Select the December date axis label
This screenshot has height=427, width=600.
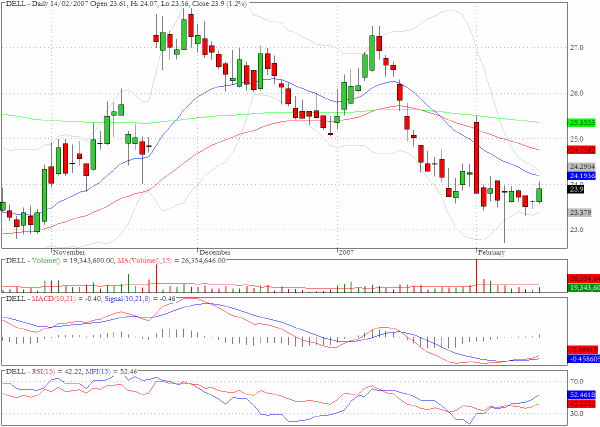(215, 253)
